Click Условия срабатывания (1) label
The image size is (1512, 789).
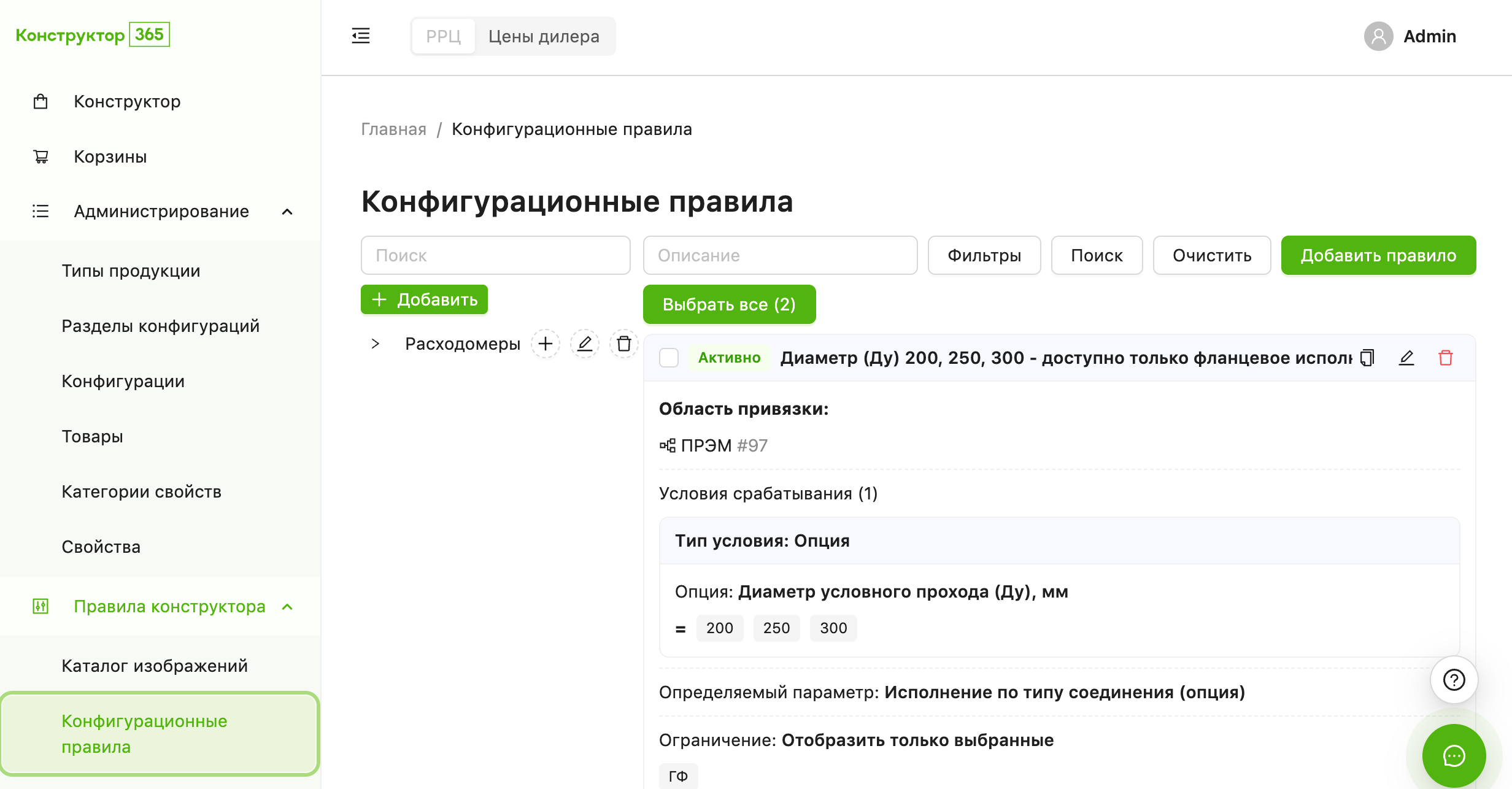coord(768,493)
